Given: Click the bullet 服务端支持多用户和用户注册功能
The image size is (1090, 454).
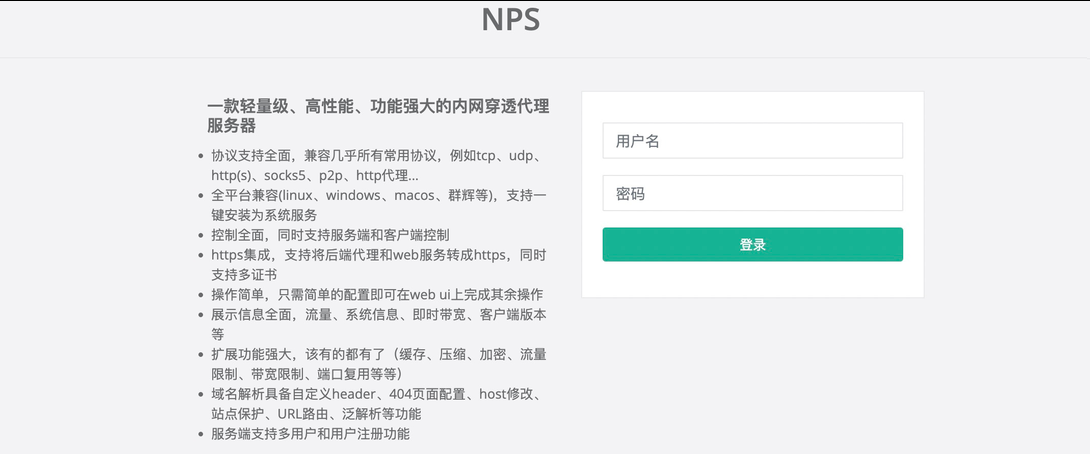Looking at the screenshot, I should click(x=311, y=435).
